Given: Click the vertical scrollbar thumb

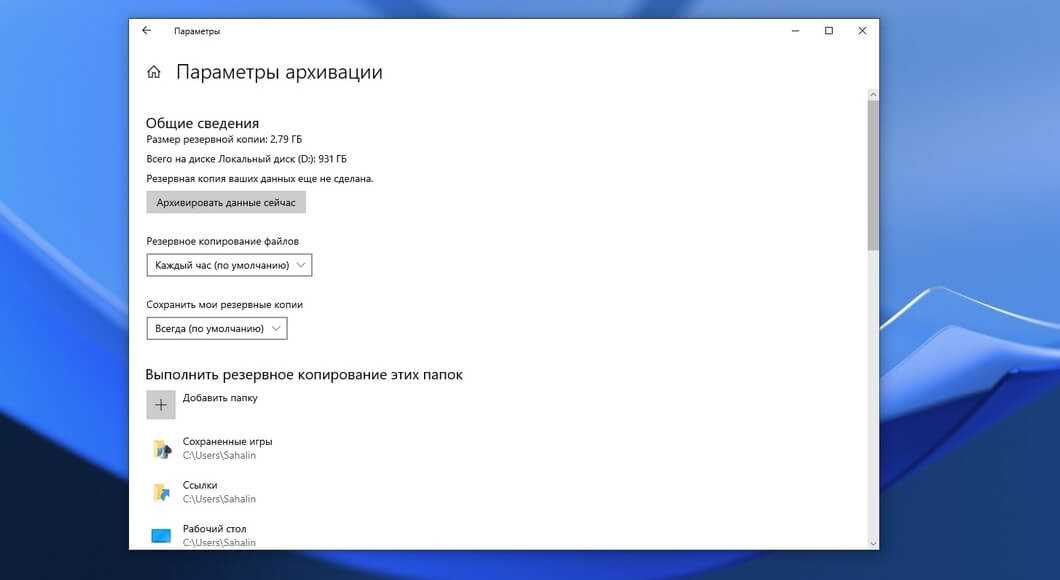Looking at the screenshot, I should [873, 175].
